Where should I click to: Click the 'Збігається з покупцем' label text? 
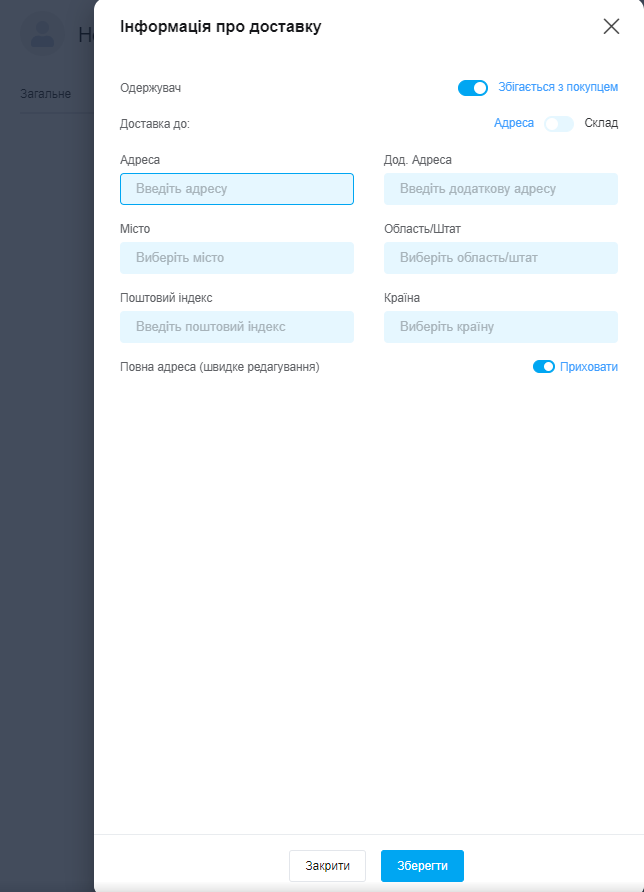pyautogui.click(x=558, y=87)
